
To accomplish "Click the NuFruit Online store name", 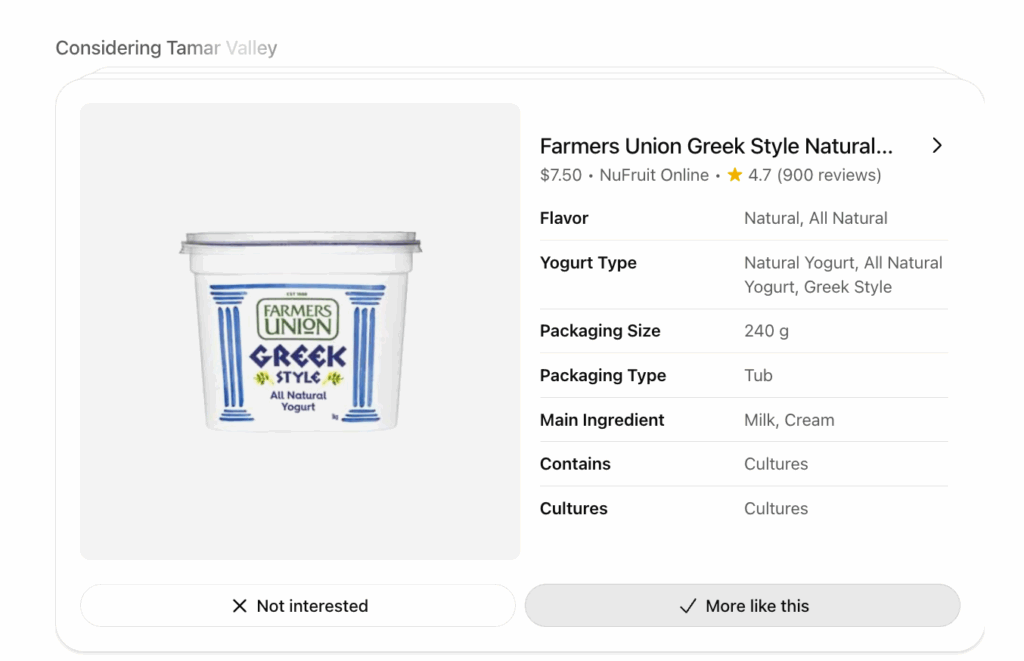I will pyautogui.click(x=654, y=175).
